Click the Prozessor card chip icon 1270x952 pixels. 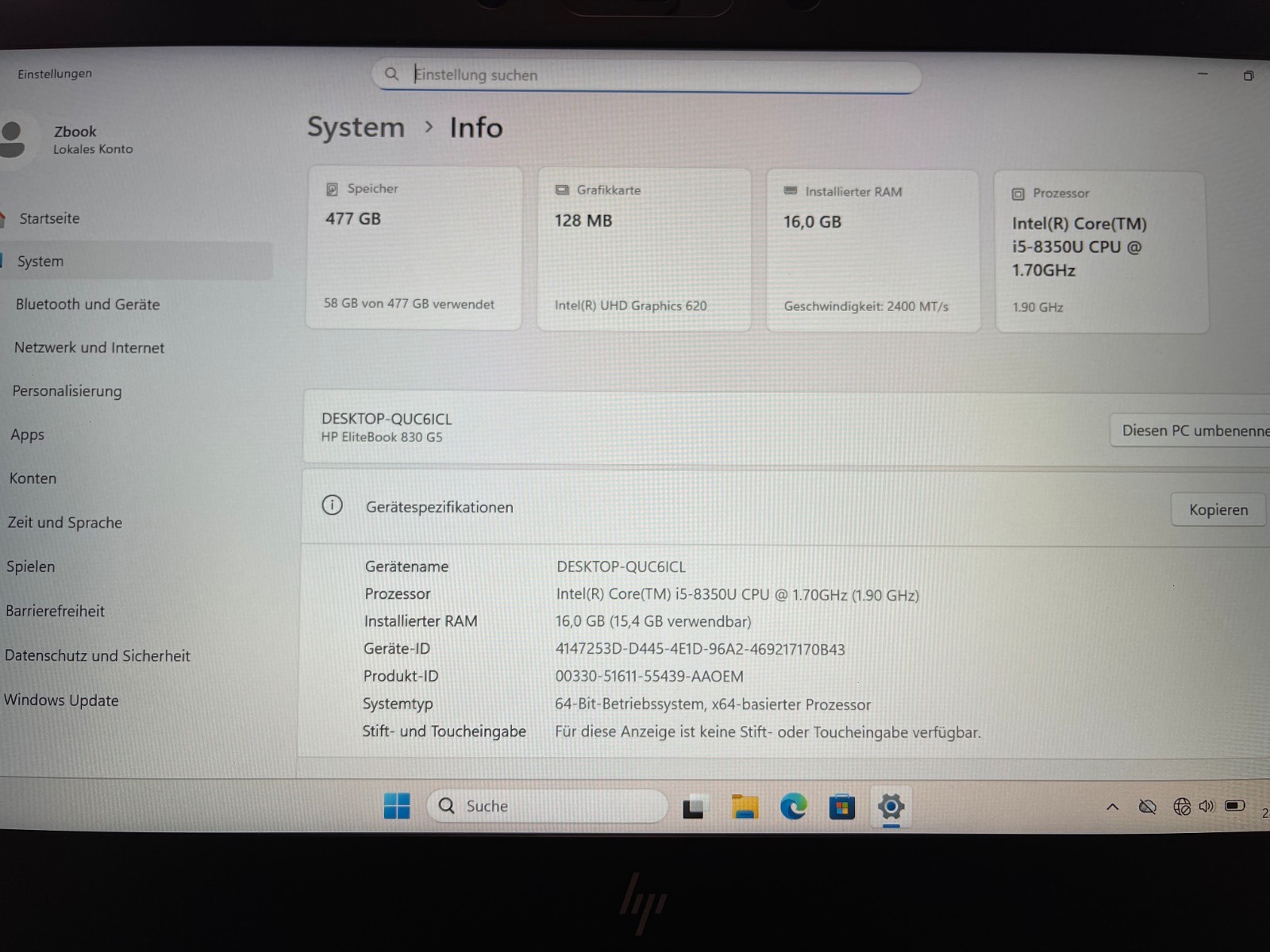click(1018, 194)
